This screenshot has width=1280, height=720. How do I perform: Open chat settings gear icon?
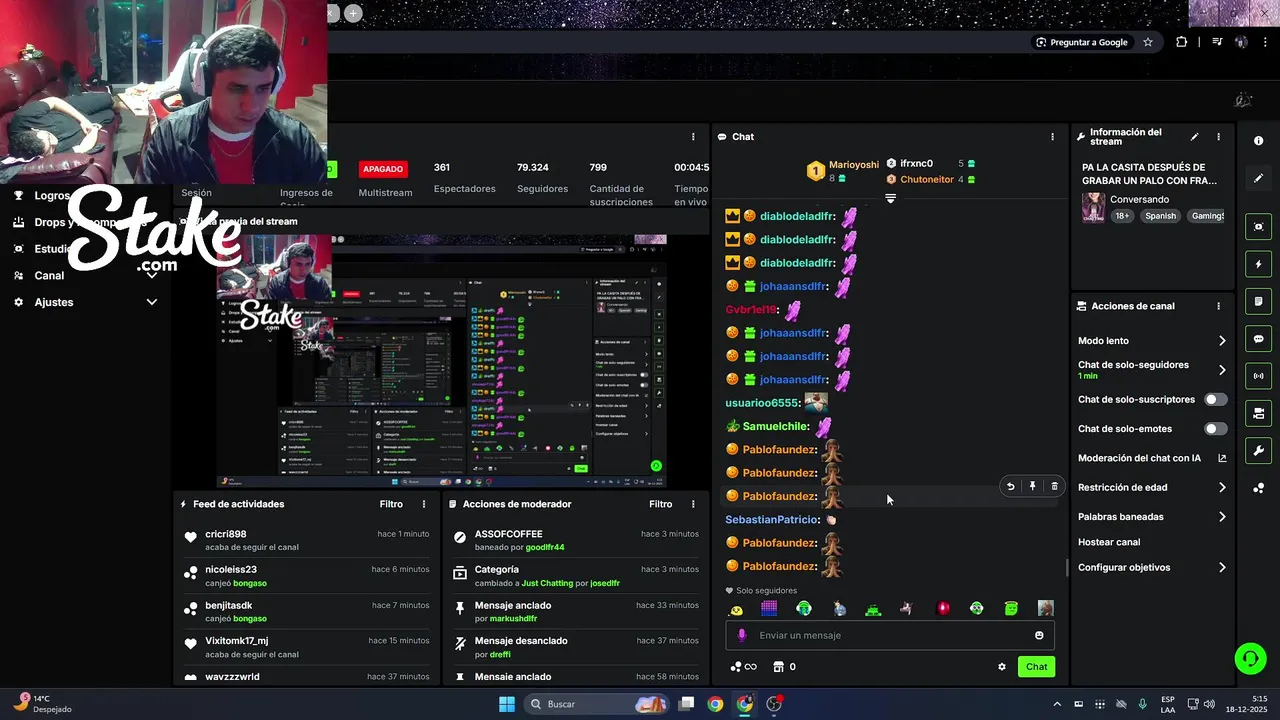tap(1001, 667)
